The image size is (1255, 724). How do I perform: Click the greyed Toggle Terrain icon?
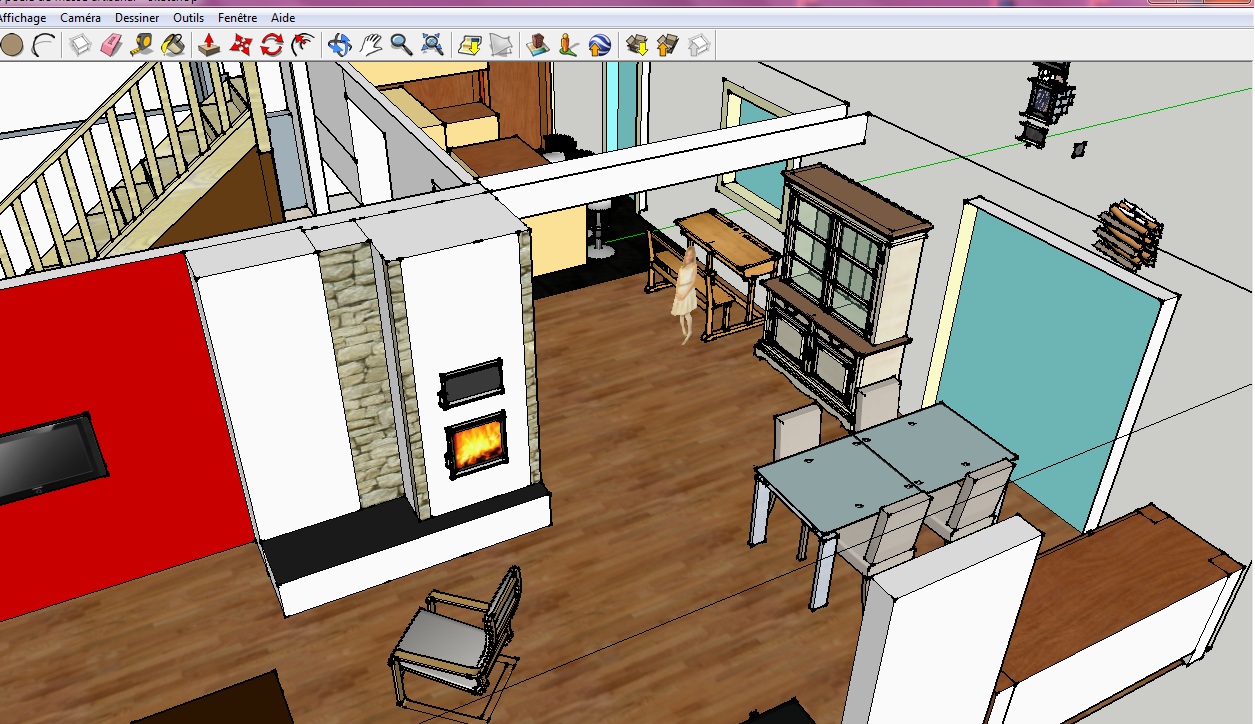click(x=500, y=45)
